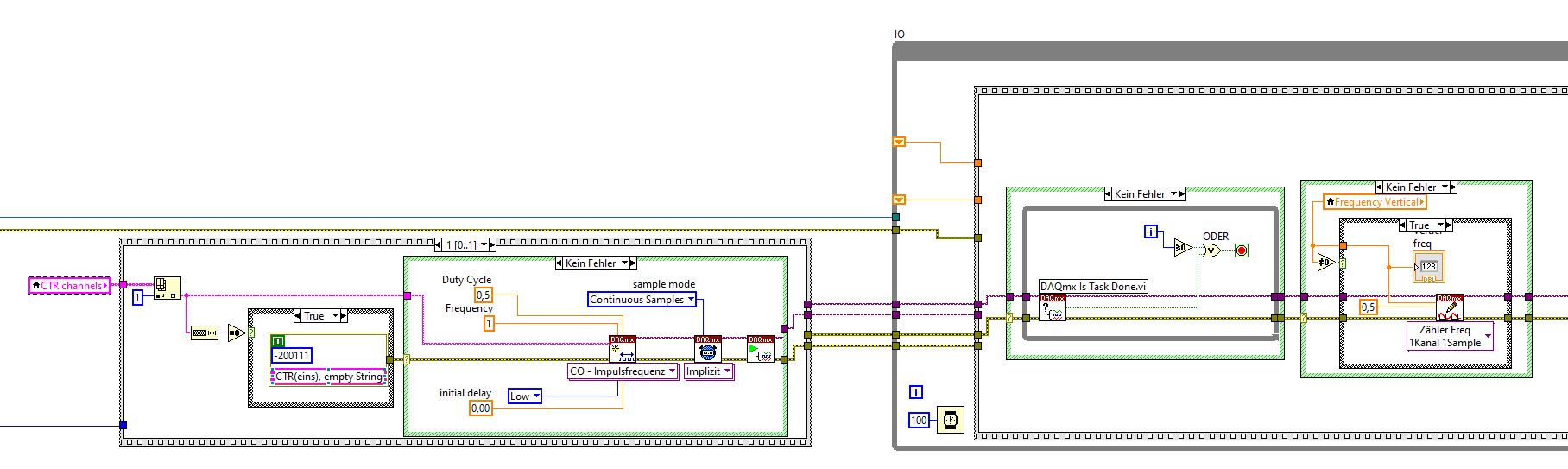The image size is (1568, 469).
Task: Select the DAQmx Start Task node
Action: [x=761, y=349]
